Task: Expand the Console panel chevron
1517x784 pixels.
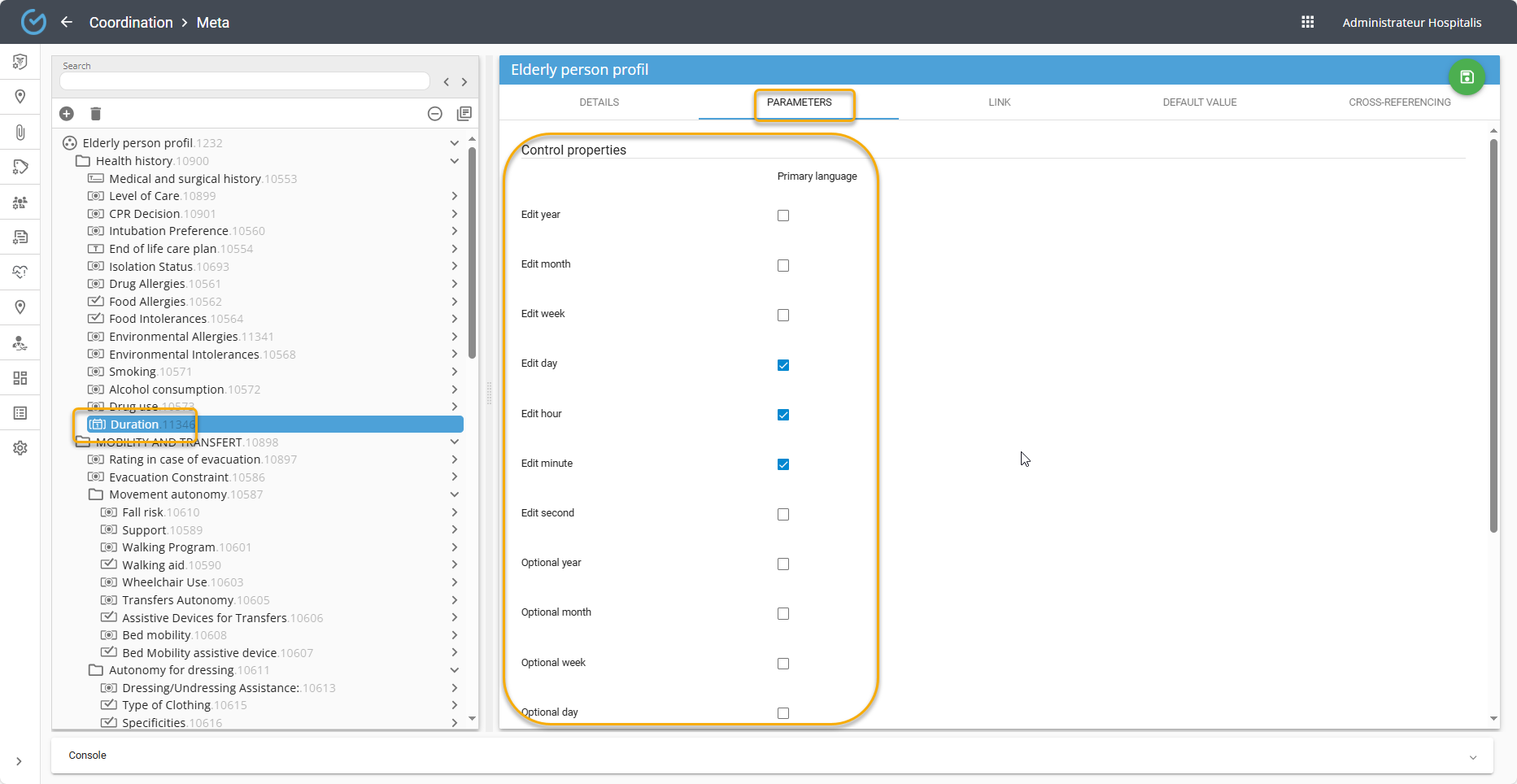Action: (x=1472, y=756)
